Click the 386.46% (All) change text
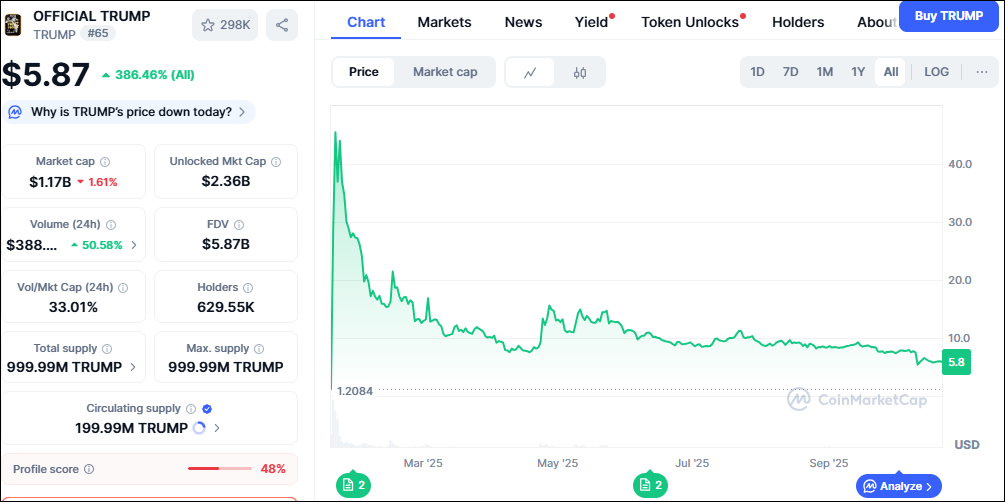1005x502 pixels. 154,75
